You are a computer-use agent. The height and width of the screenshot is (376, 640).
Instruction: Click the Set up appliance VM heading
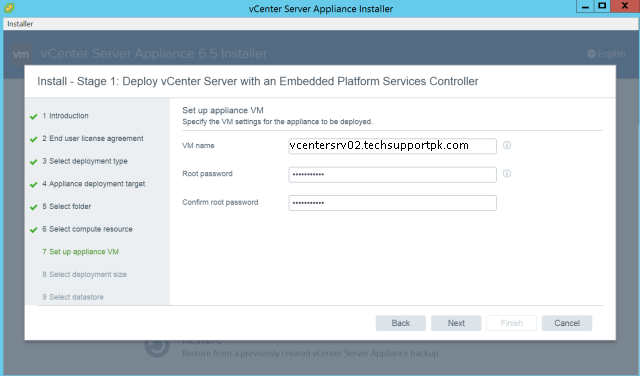click(x=223, y=110)
